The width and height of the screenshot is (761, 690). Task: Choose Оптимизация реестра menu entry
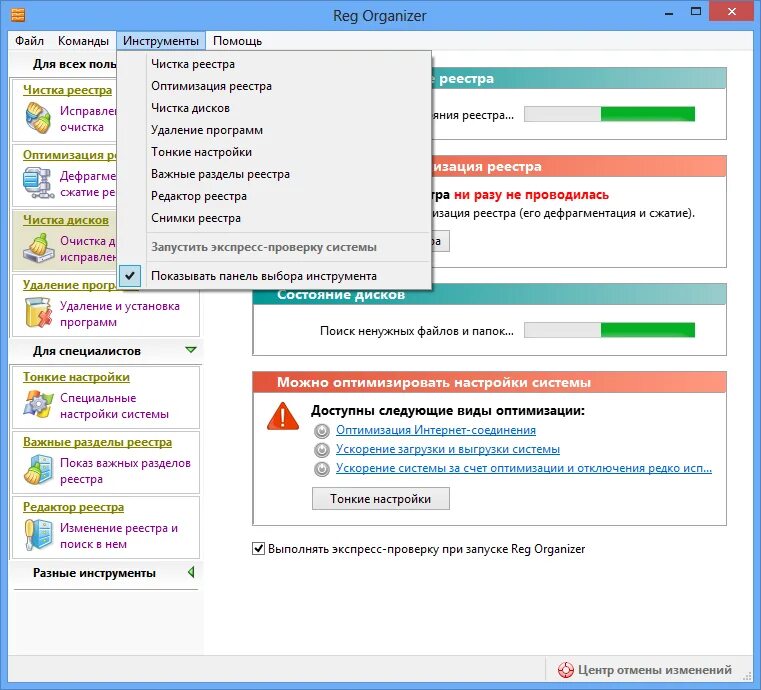274,86
